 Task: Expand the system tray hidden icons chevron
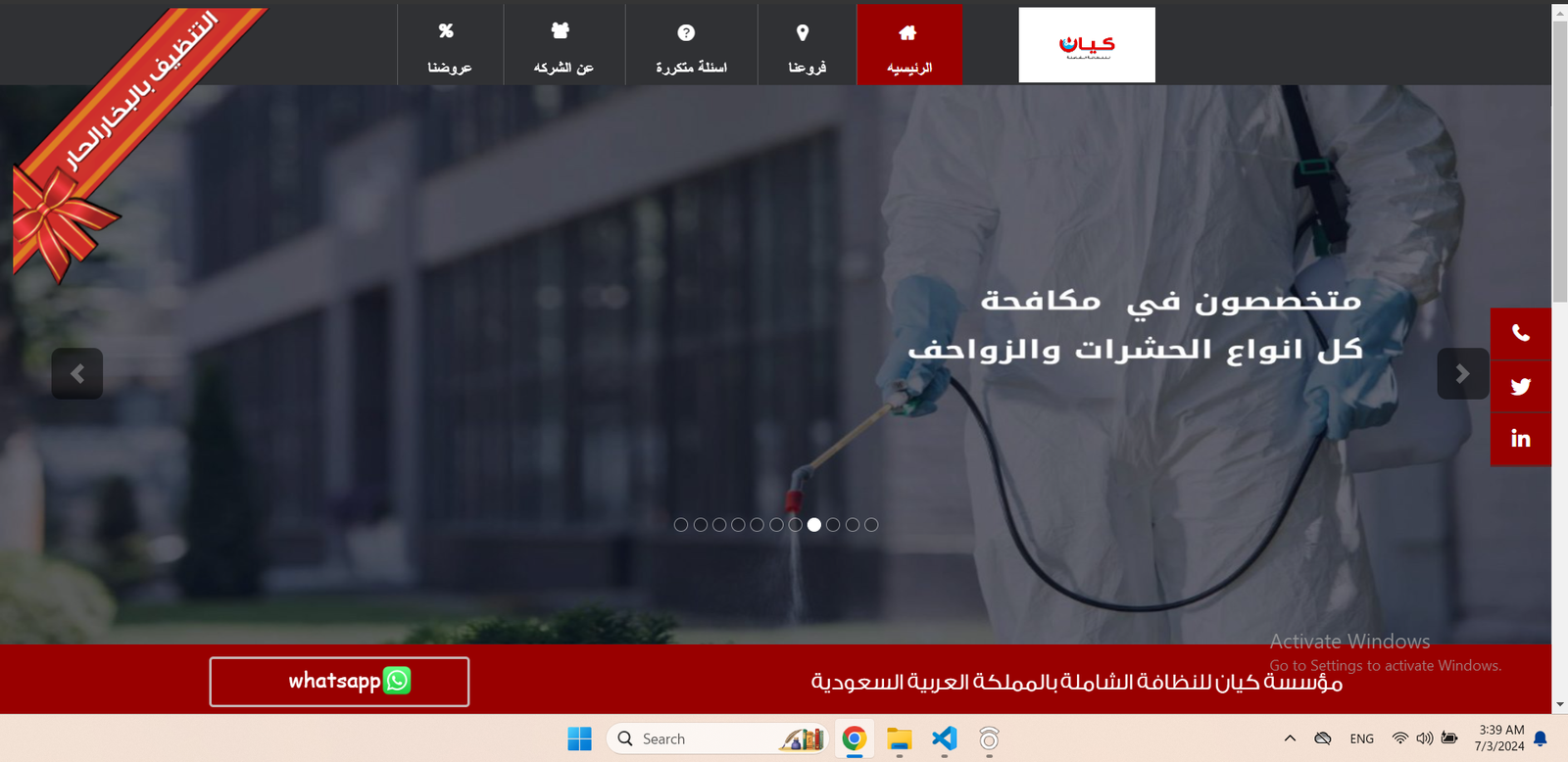1290,738
